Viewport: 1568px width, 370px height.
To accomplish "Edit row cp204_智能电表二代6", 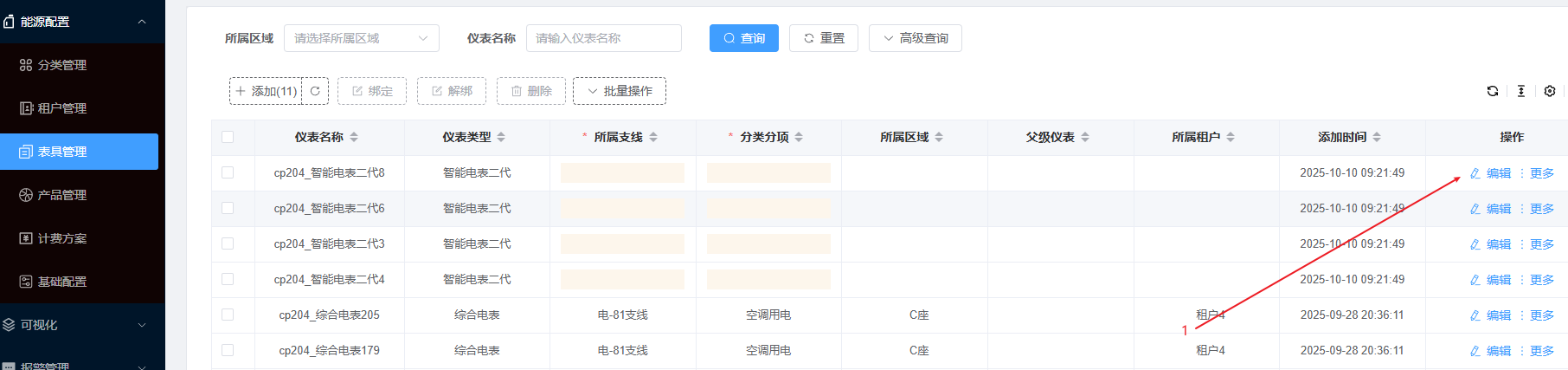I will 1490,209.
